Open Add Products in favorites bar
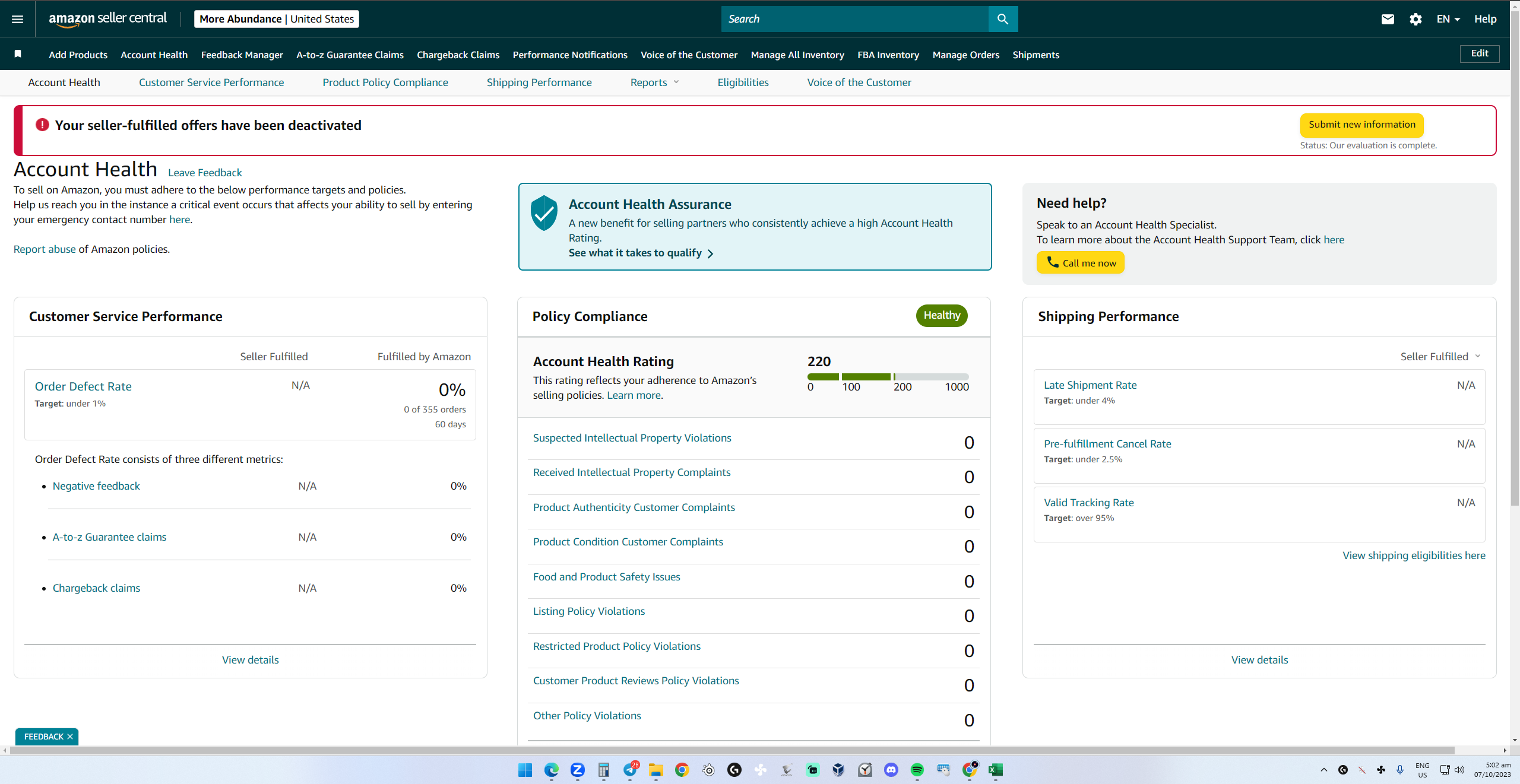1520x784 pixels. coord(78,55)
